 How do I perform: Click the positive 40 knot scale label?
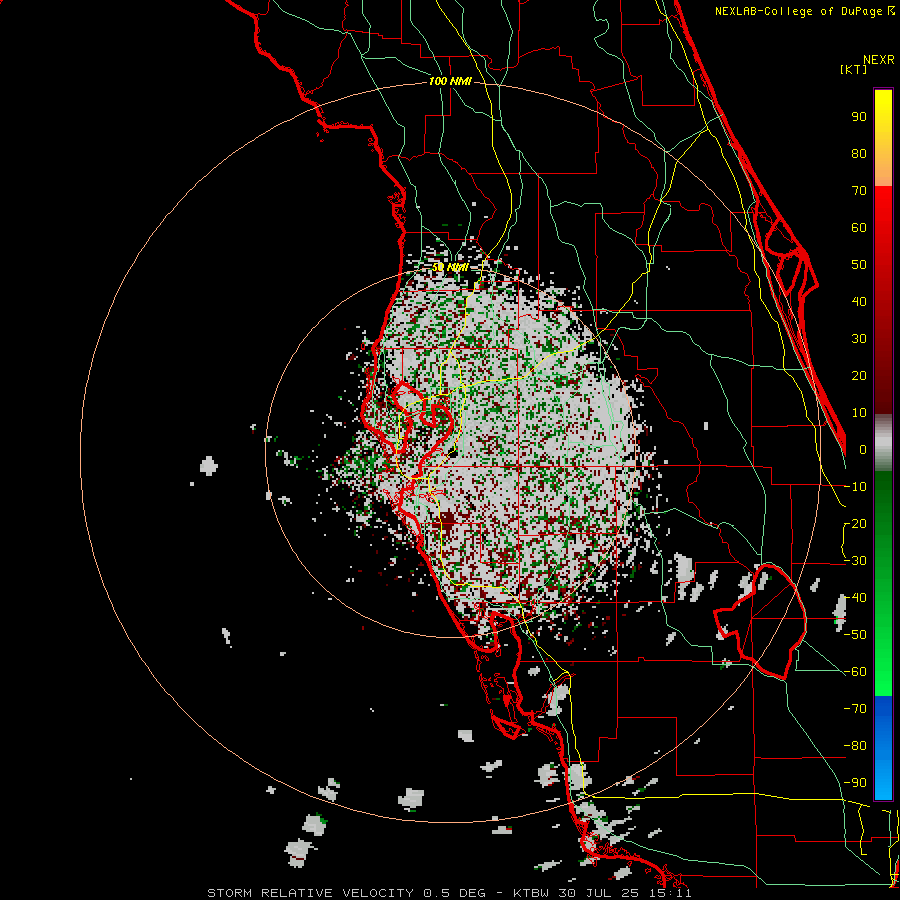click(859, 302)
